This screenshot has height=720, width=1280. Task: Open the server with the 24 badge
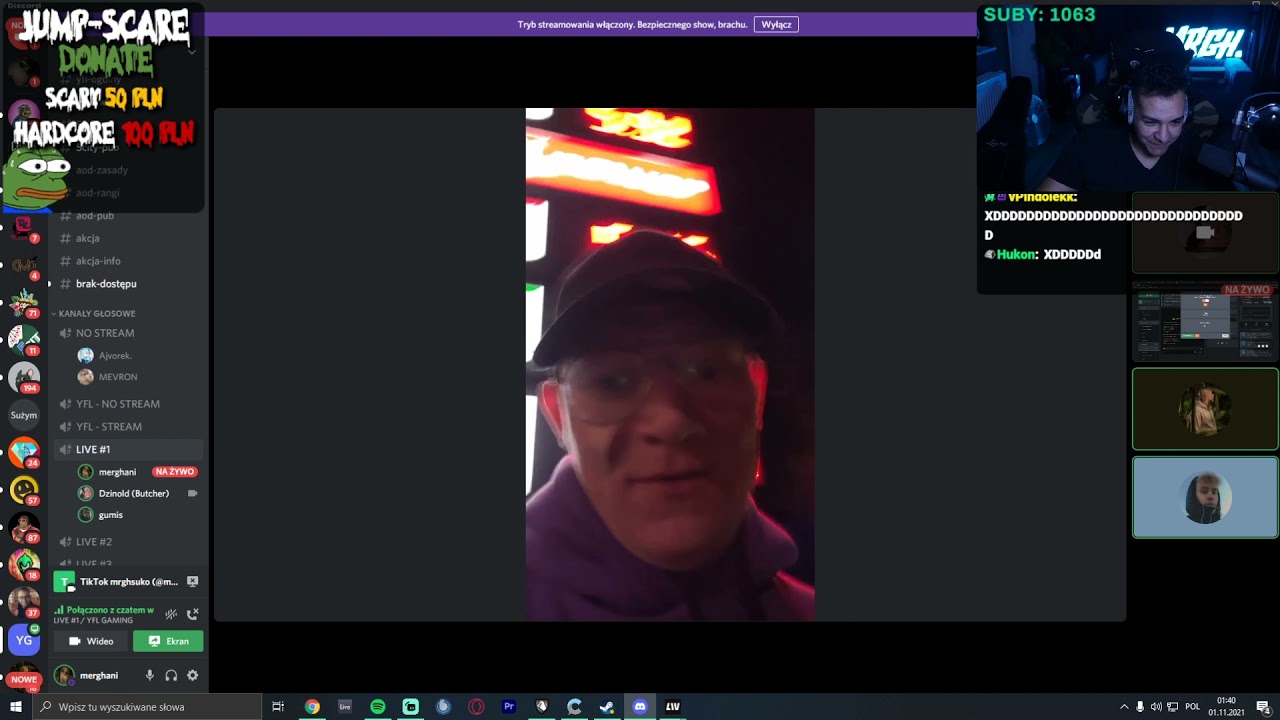pyautogui.click(x=24, y=452)
